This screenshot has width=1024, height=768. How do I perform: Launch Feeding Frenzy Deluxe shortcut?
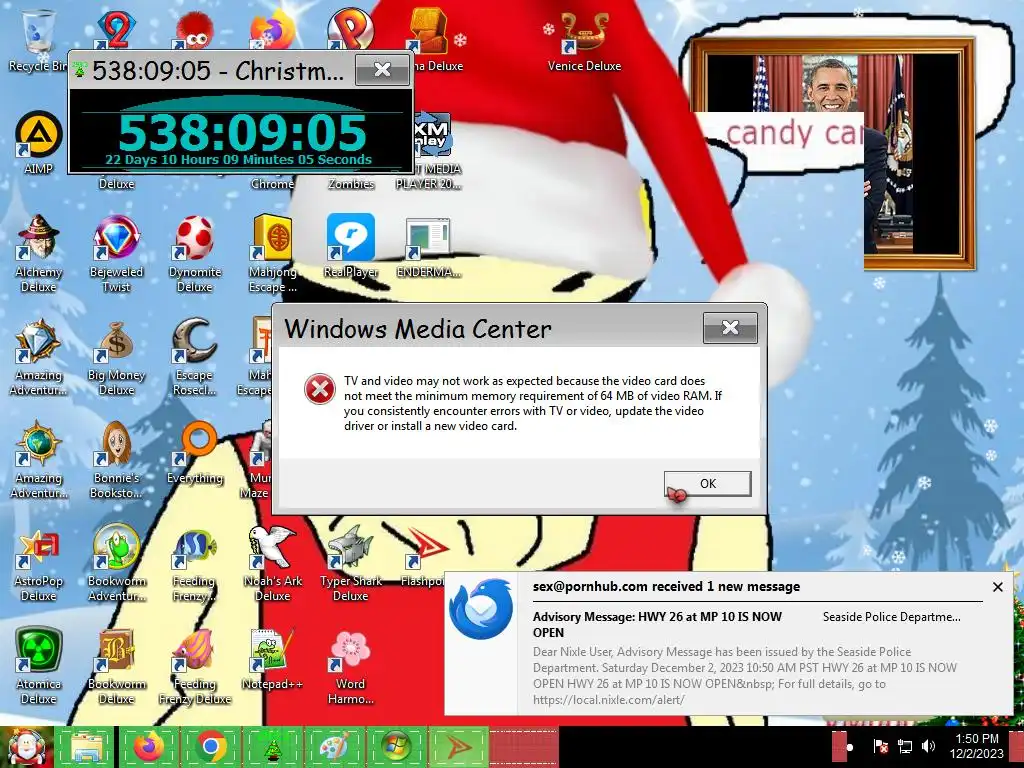(195, 666)
